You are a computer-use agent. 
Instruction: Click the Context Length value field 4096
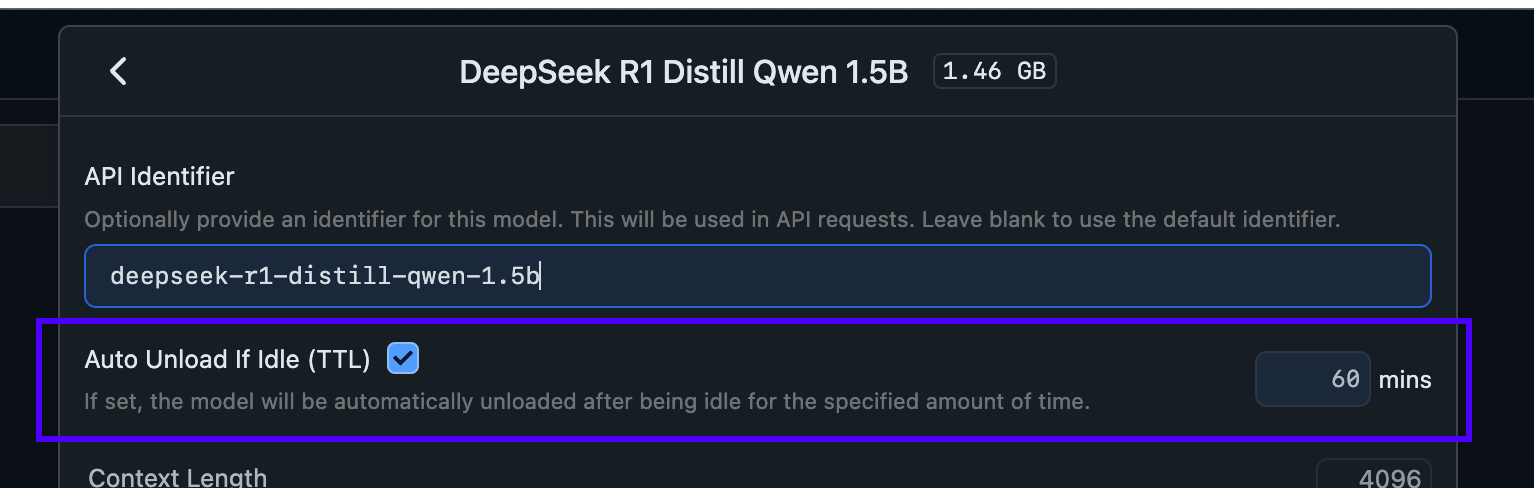(x=1373, y=477)
